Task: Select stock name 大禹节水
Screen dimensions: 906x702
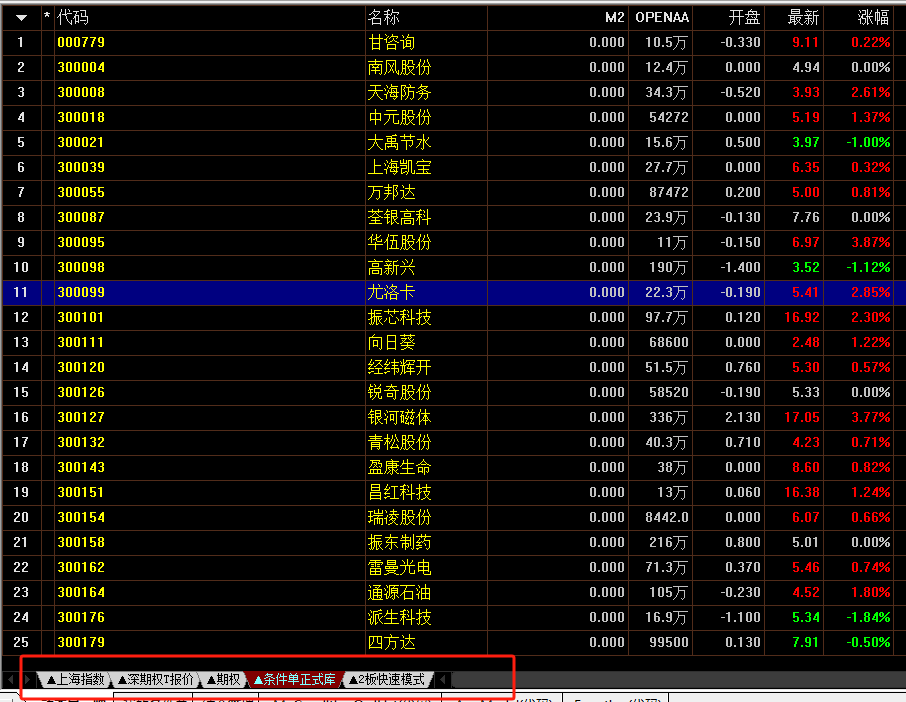Action: 399,142
